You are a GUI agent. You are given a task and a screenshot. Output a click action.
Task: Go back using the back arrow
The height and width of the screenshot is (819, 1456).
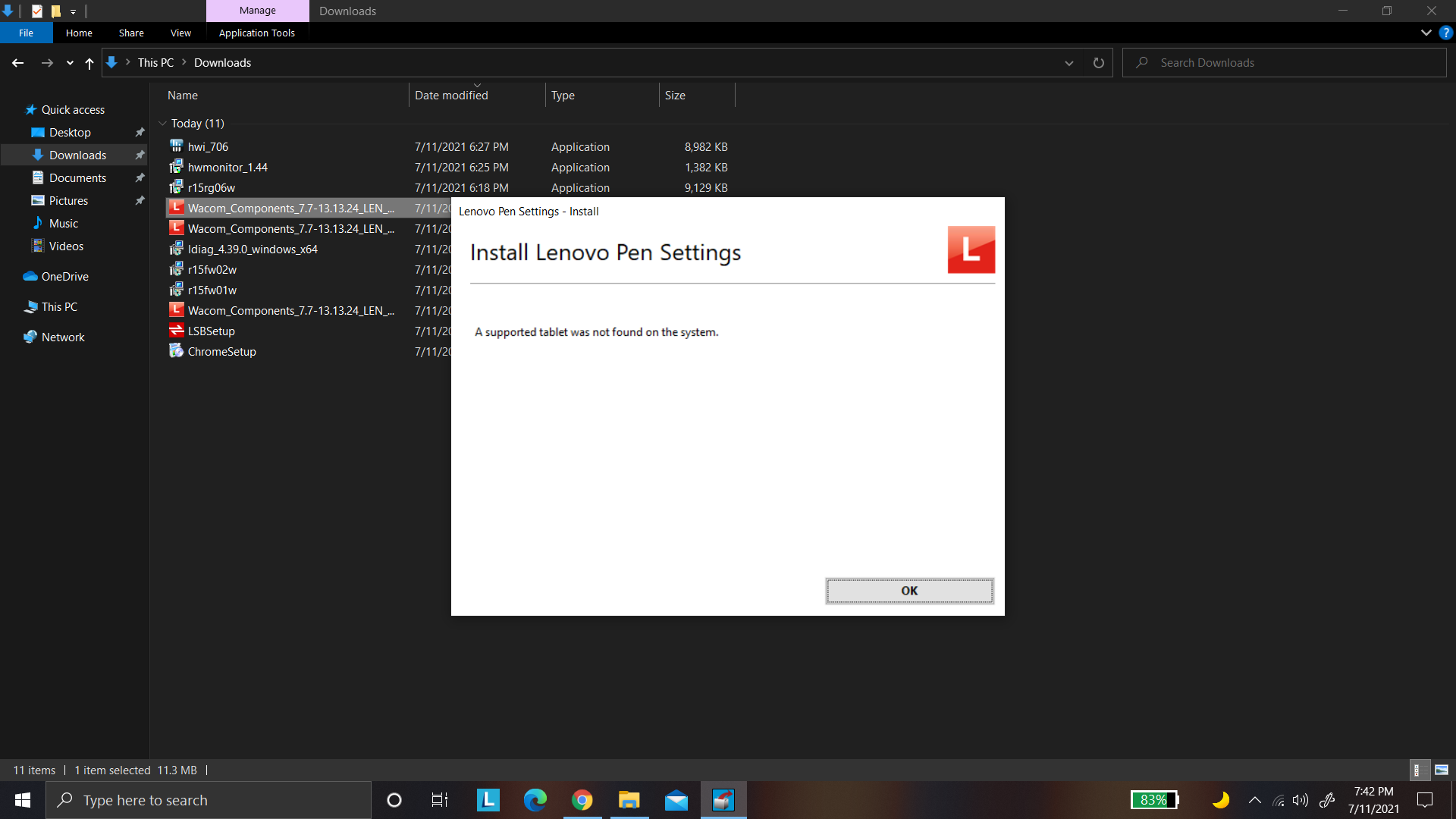[18, 63]
